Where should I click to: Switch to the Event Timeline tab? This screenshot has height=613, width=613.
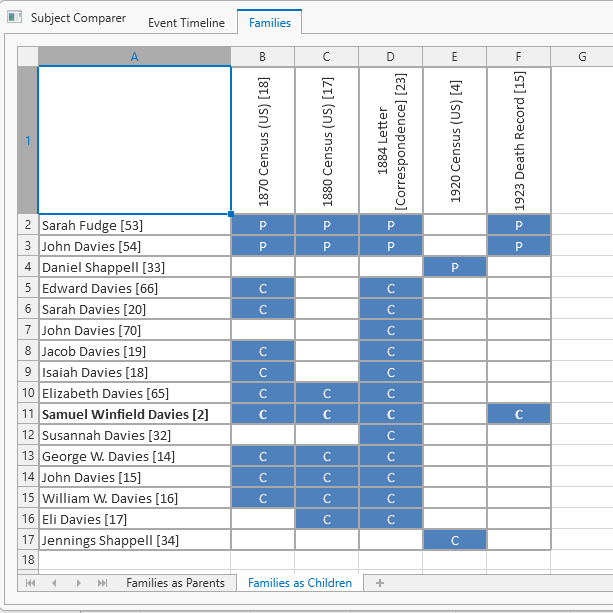(x=186, y=23)
